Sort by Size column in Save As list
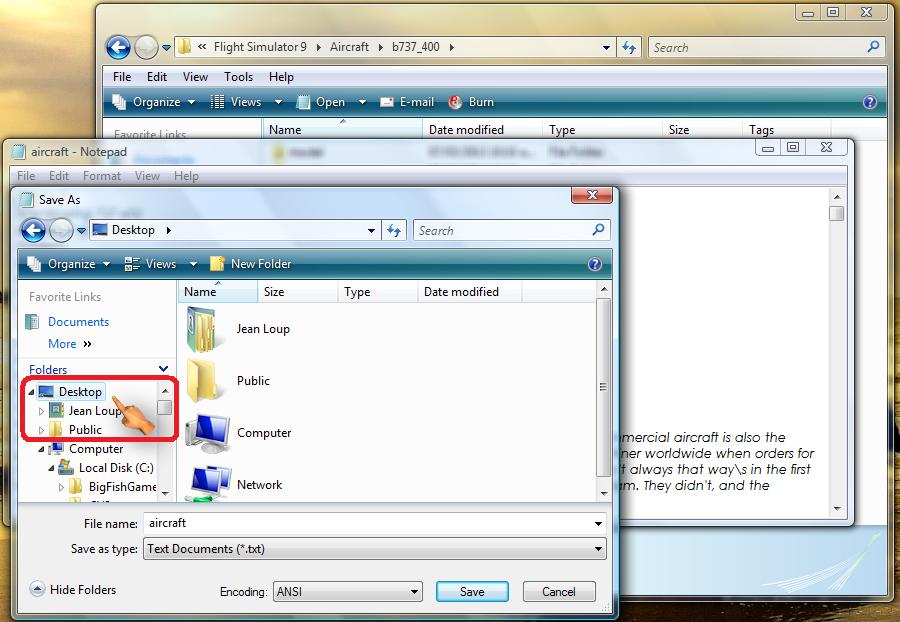The height and width of the screenshot is (622, 900). click(297, 291)
